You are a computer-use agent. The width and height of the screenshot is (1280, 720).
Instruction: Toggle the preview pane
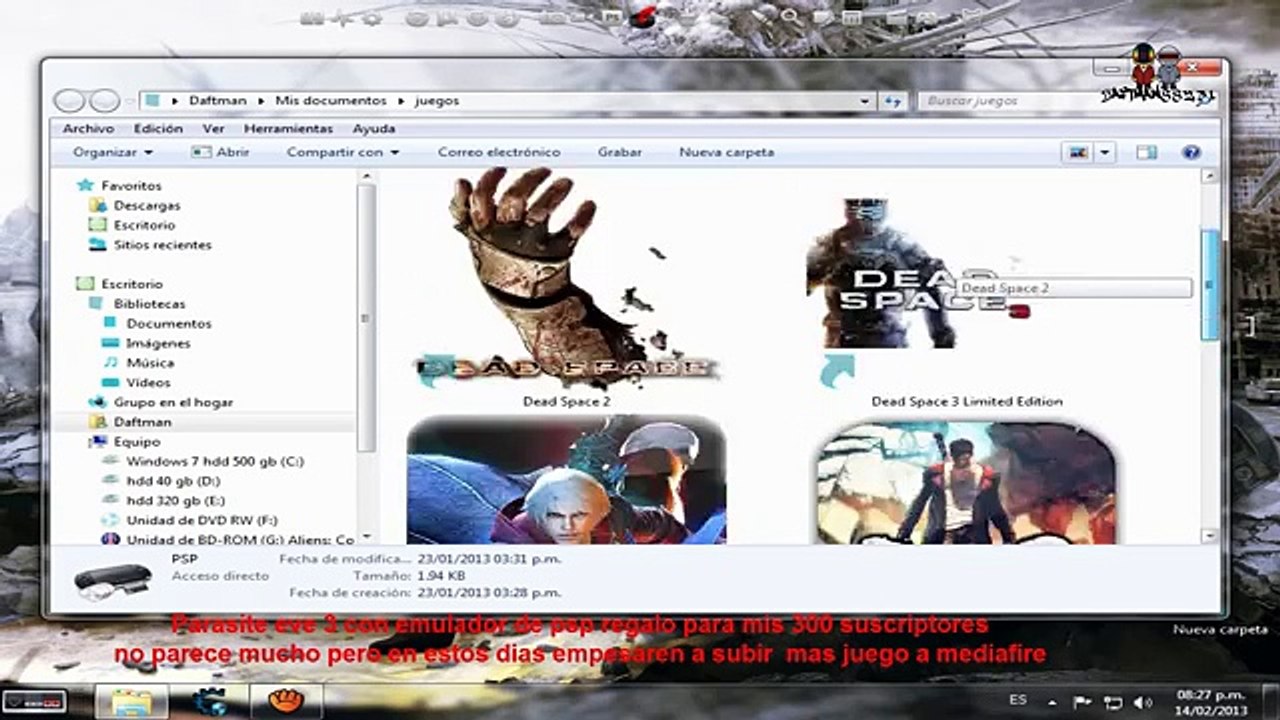[x=1147, y=153]
